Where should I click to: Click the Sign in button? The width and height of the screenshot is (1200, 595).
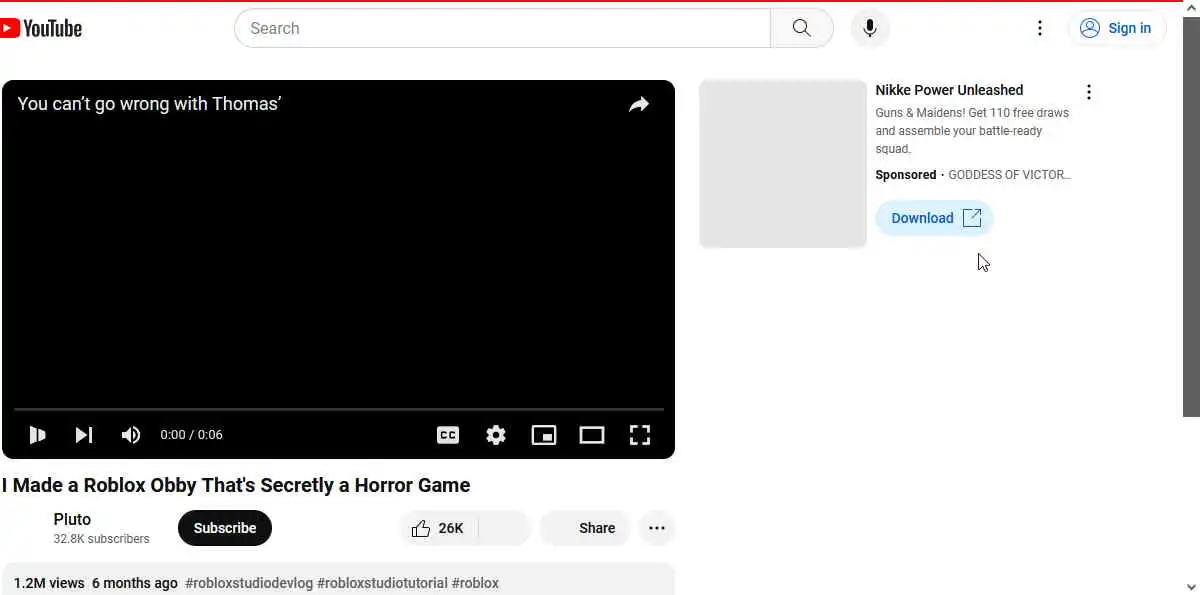(1116, 28)
